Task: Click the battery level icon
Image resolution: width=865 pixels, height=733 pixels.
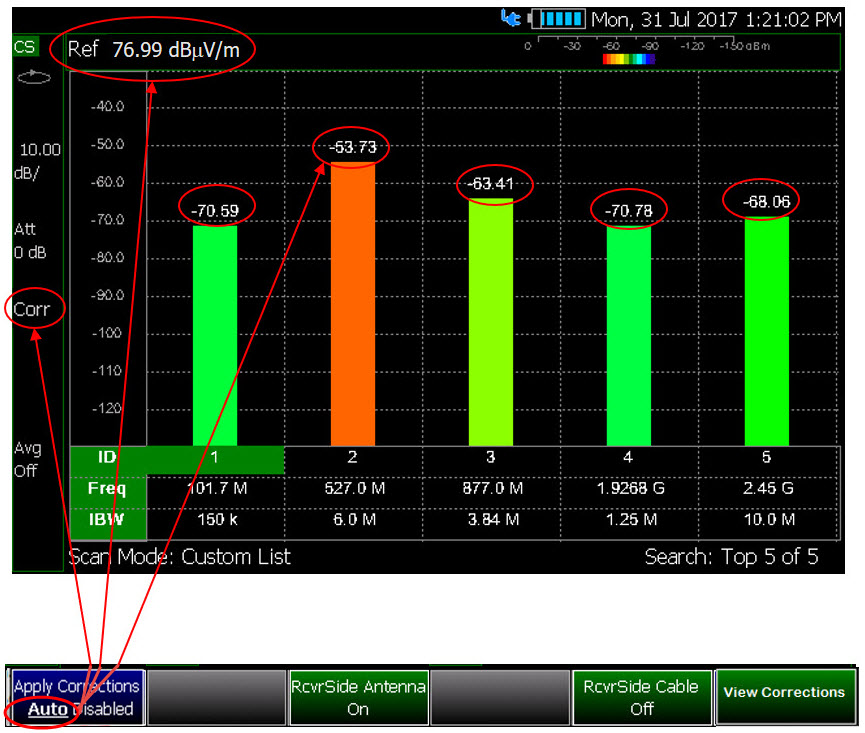Action: [557, 19]
